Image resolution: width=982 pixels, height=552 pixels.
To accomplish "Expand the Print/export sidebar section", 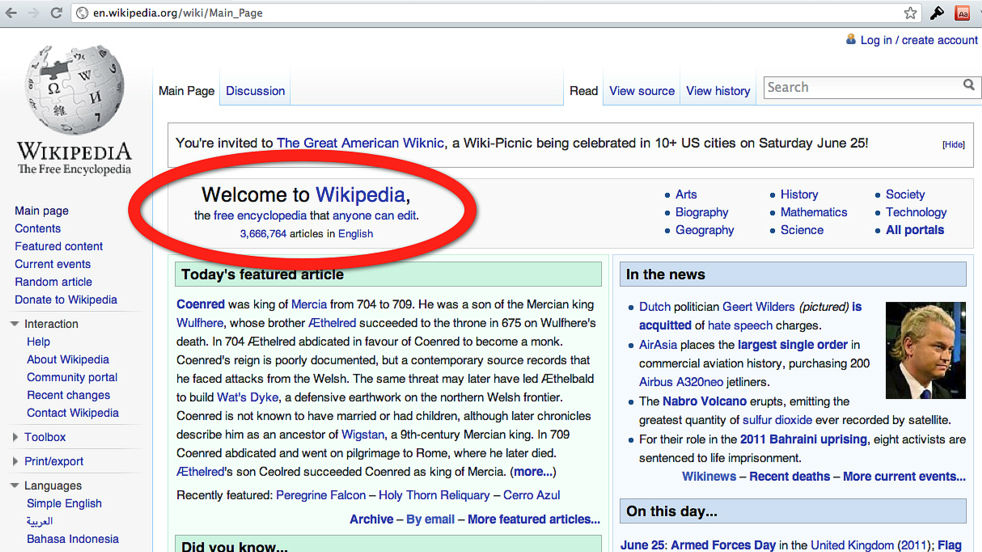I will (x=15, y=462).
